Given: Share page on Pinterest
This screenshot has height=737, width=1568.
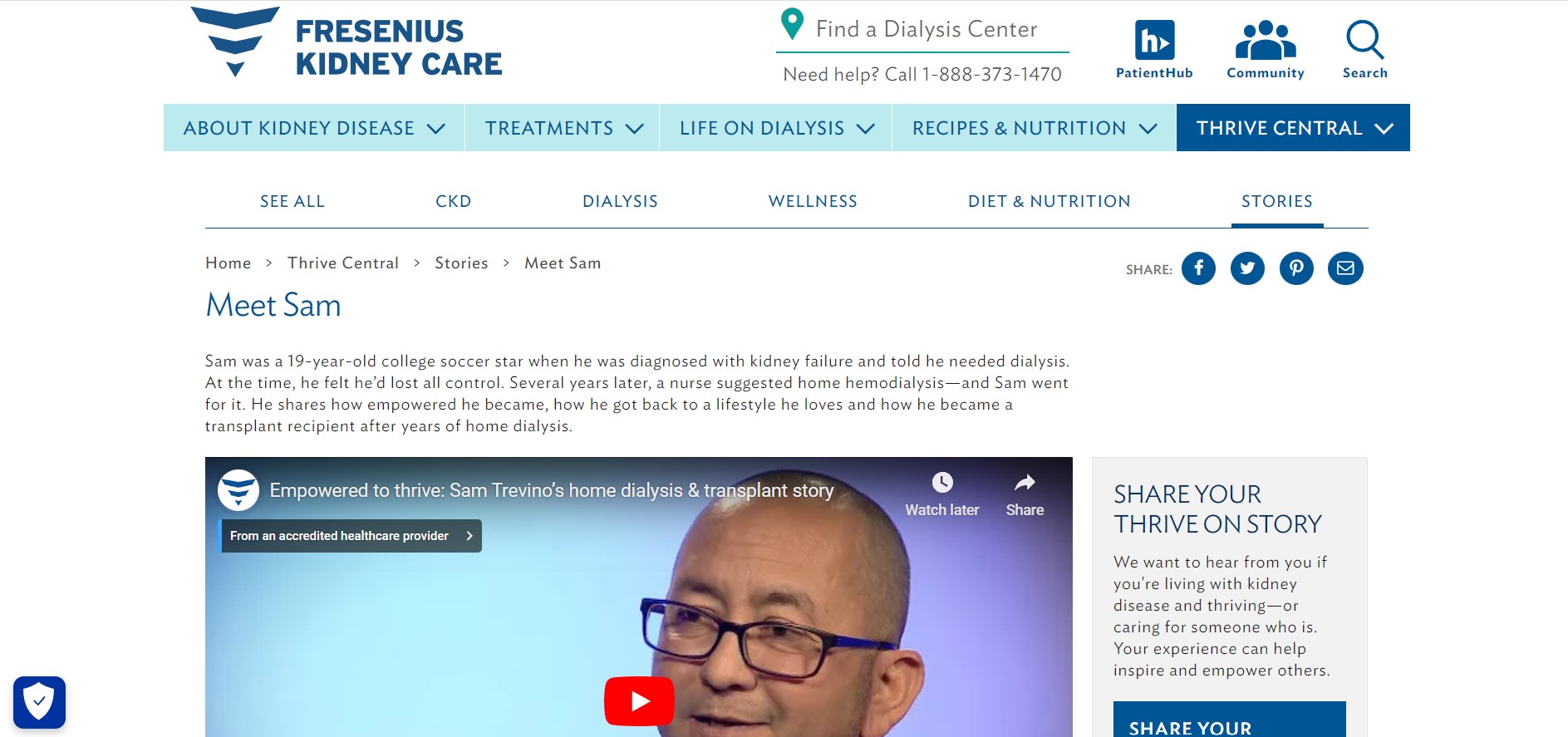Looking at the screenshot, I should (x=1296, y=268).
